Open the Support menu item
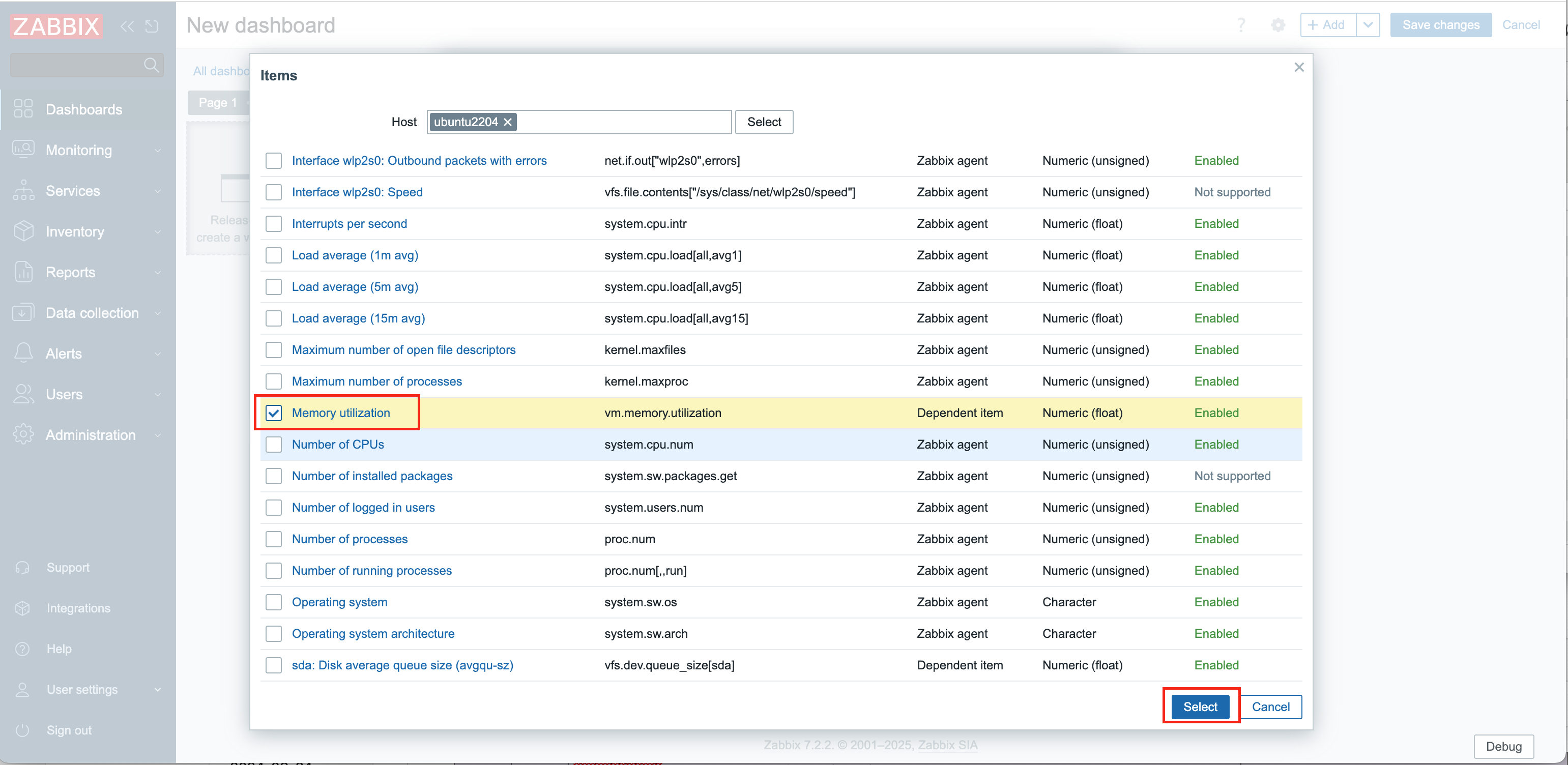Viewport: 1568px width, 765px height. [88, 567]
